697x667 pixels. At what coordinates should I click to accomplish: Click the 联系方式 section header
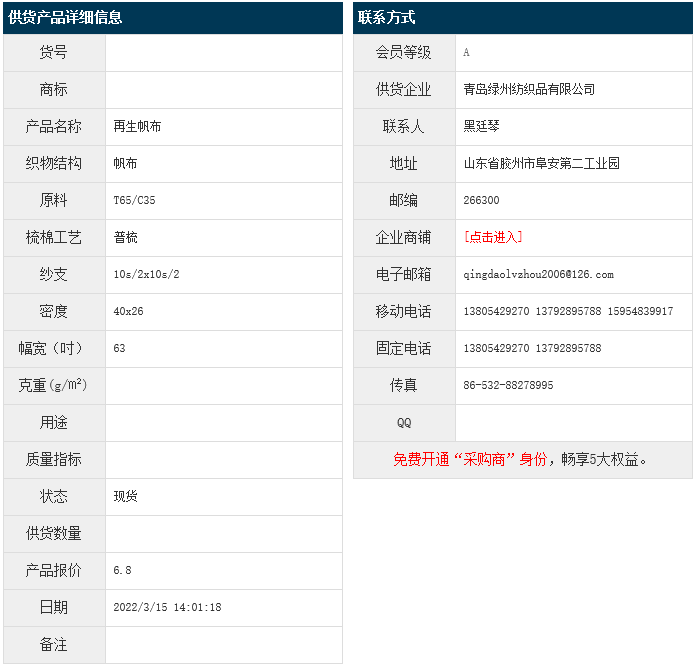click(386, 18)
